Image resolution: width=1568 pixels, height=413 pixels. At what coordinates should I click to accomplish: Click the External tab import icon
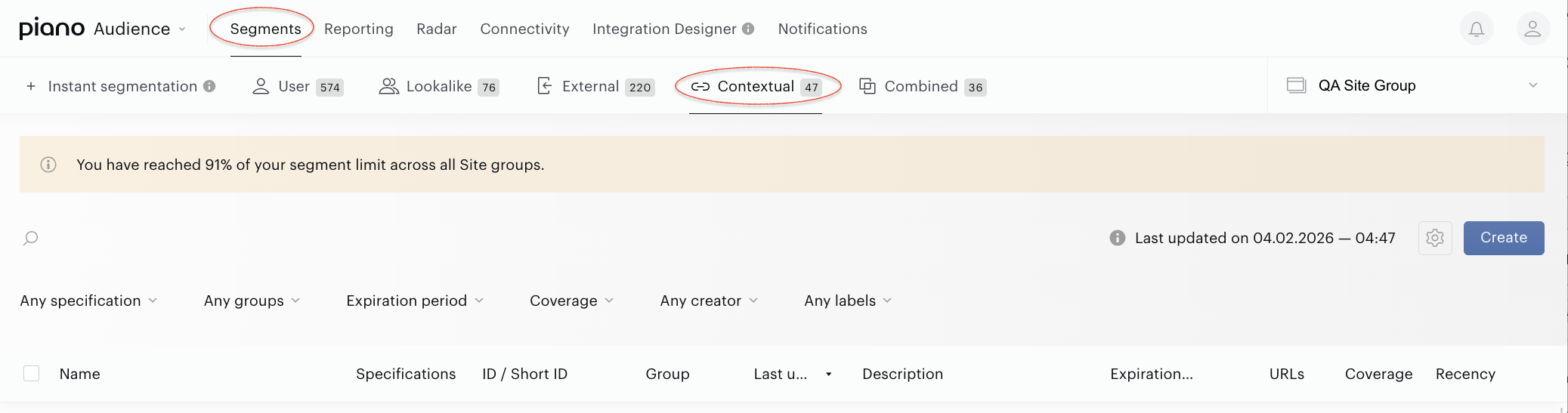point(544,86)
